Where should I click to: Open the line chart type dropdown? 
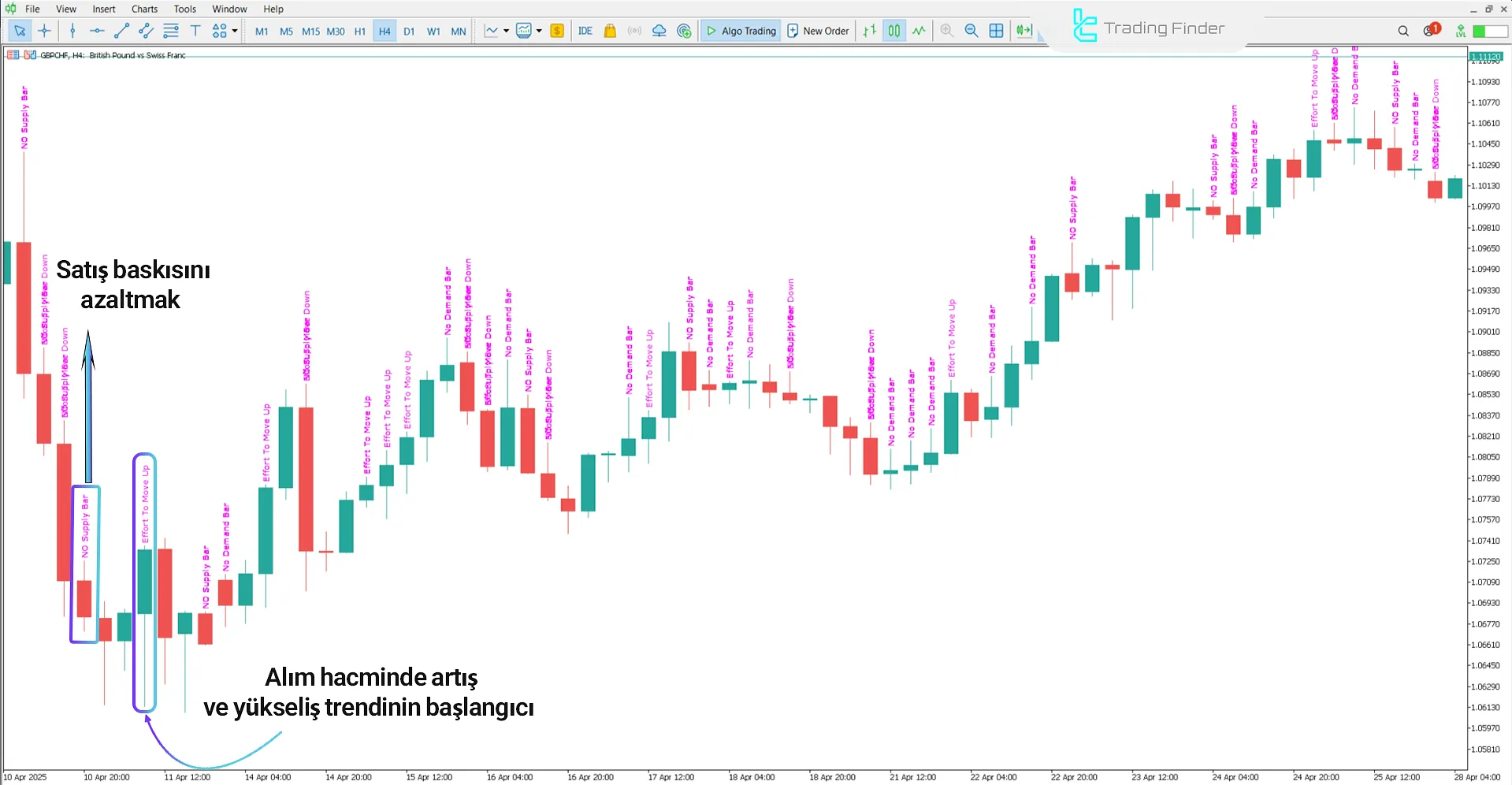click(x=507, y=31)
